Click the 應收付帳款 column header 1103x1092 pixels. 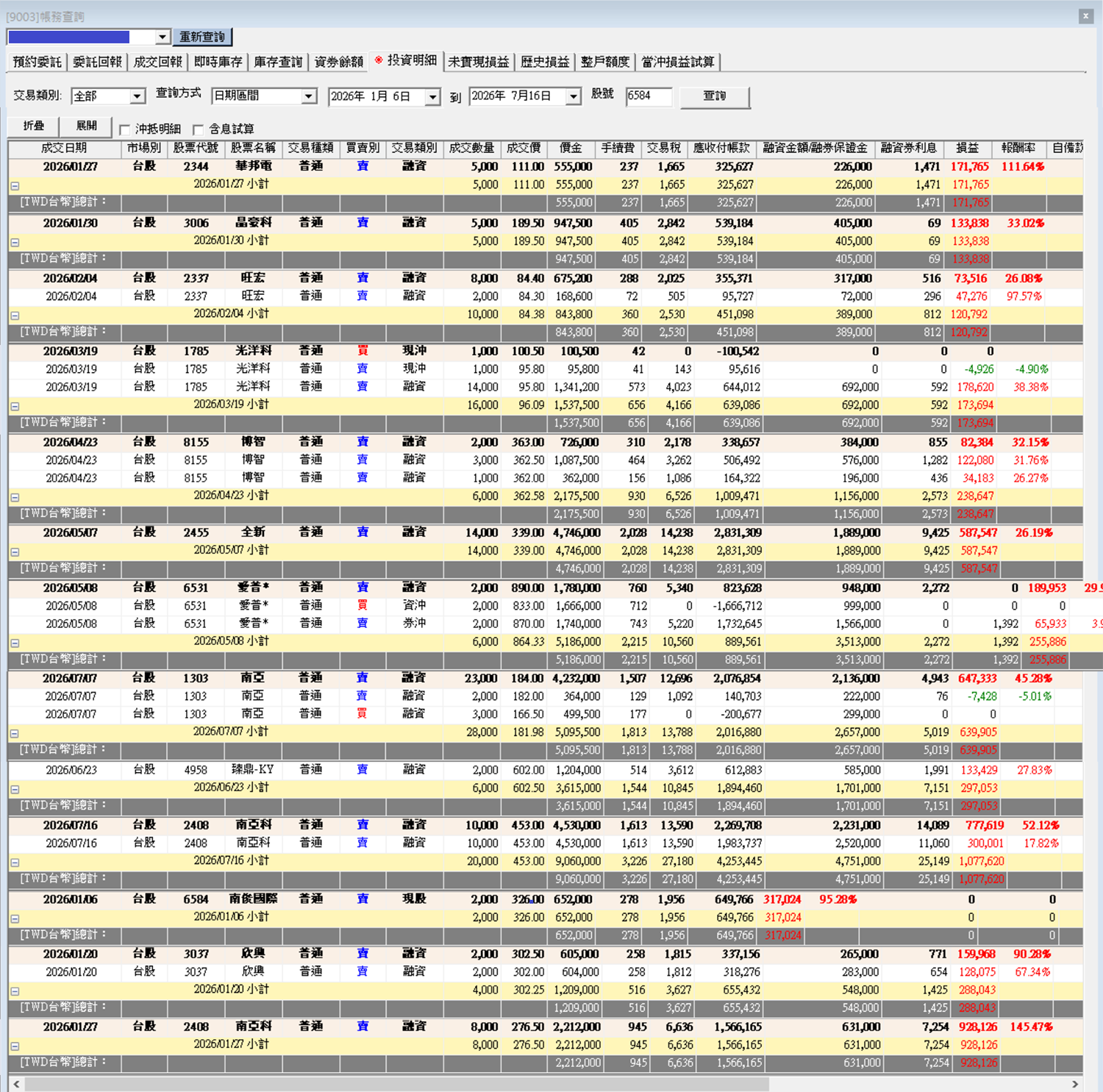pos(721,148)
